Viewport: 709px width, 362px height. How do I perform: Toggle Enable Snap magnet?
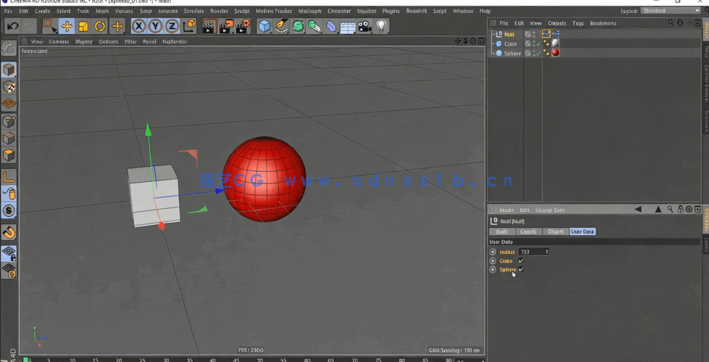9,232
